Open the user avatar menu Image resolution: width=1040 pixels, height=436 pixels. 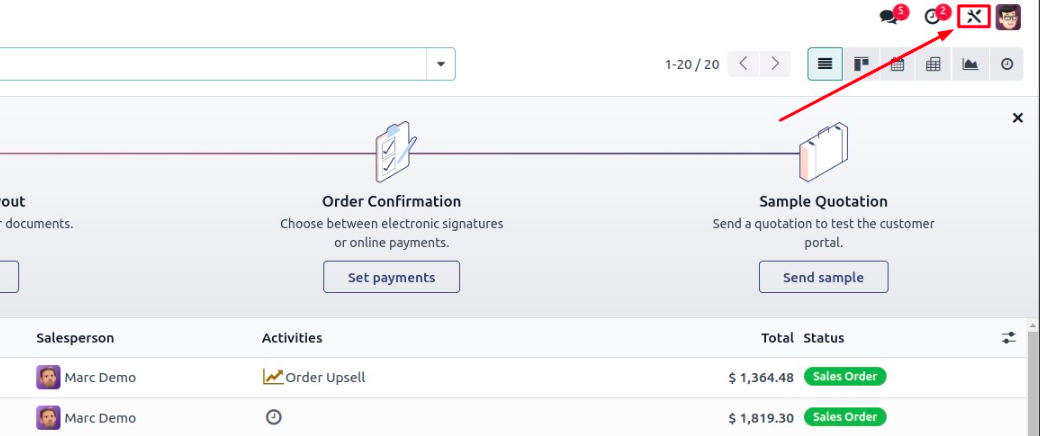click(1008, 17)
